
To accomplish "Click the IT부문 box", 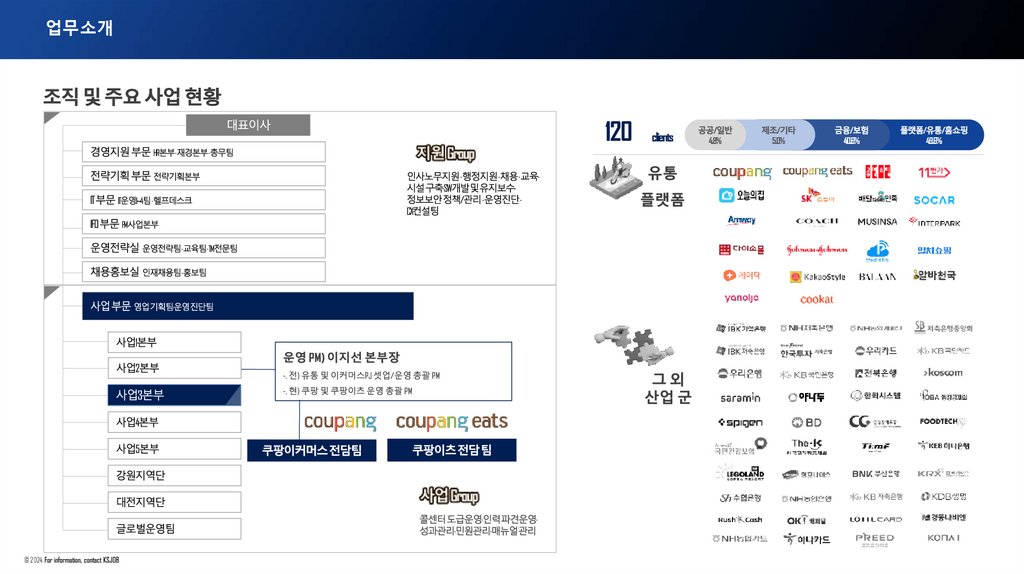I will (204, 200).
